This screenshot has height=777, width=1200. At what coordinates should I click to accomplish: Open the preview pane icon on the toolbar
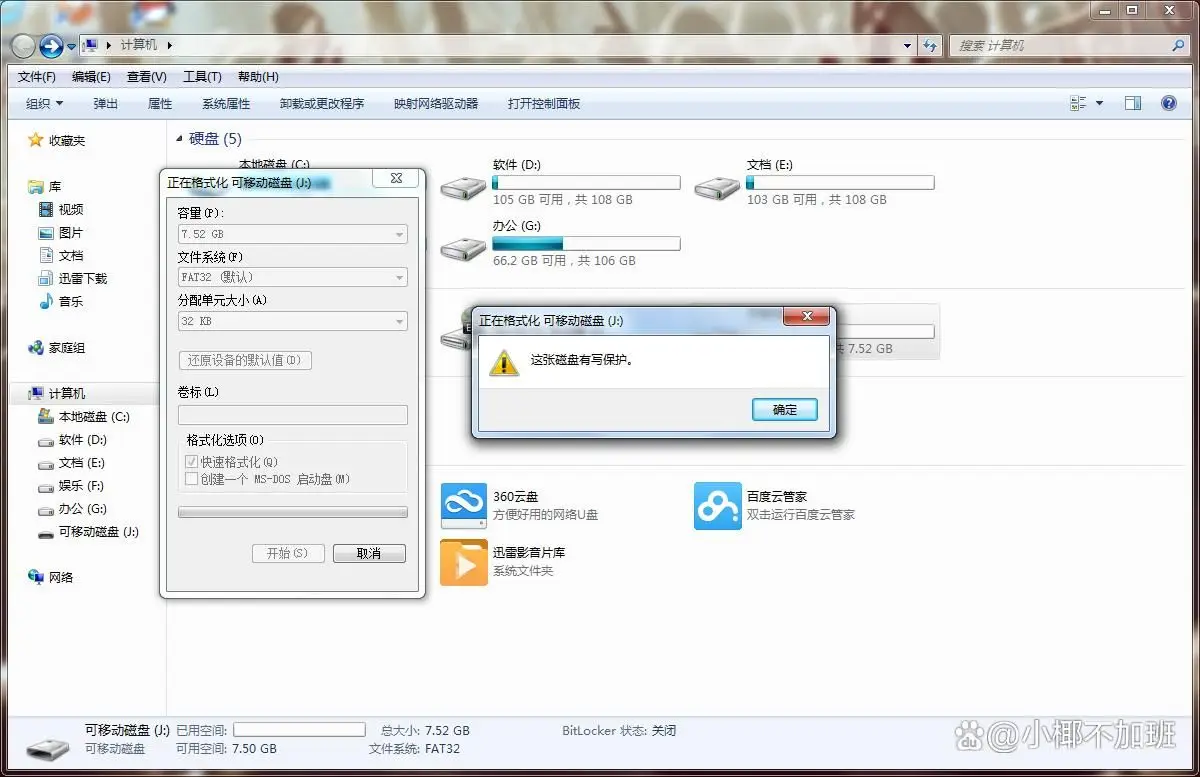(1133, 103)
